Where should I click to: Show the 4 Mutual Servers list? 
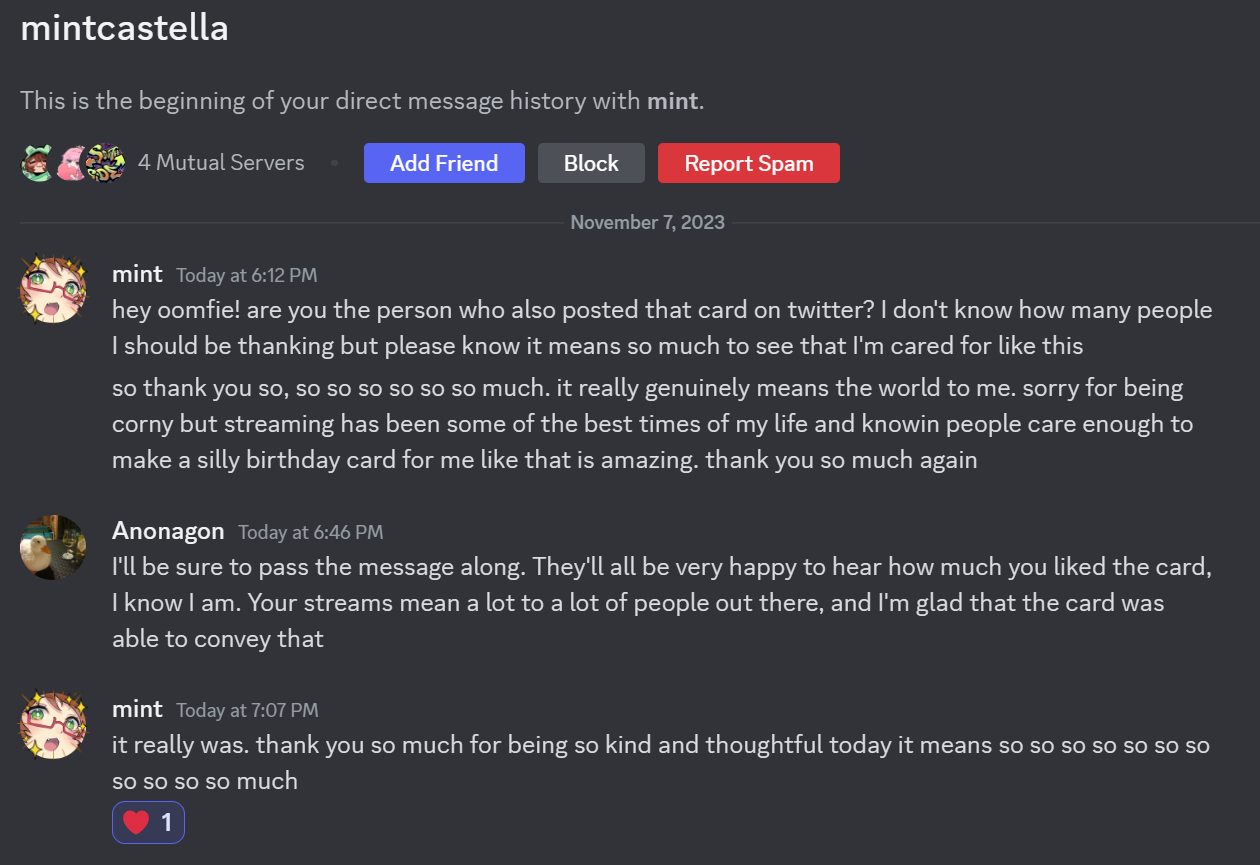tap(220, 163)
